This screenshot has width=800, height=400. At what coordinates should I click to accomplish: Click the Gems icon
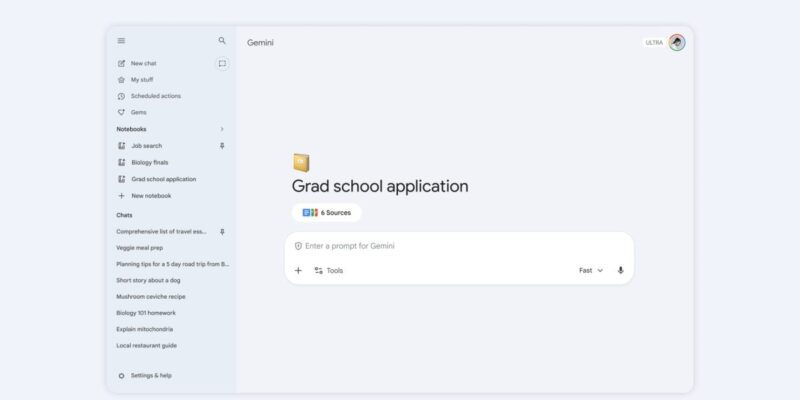(x=121, y=113)
